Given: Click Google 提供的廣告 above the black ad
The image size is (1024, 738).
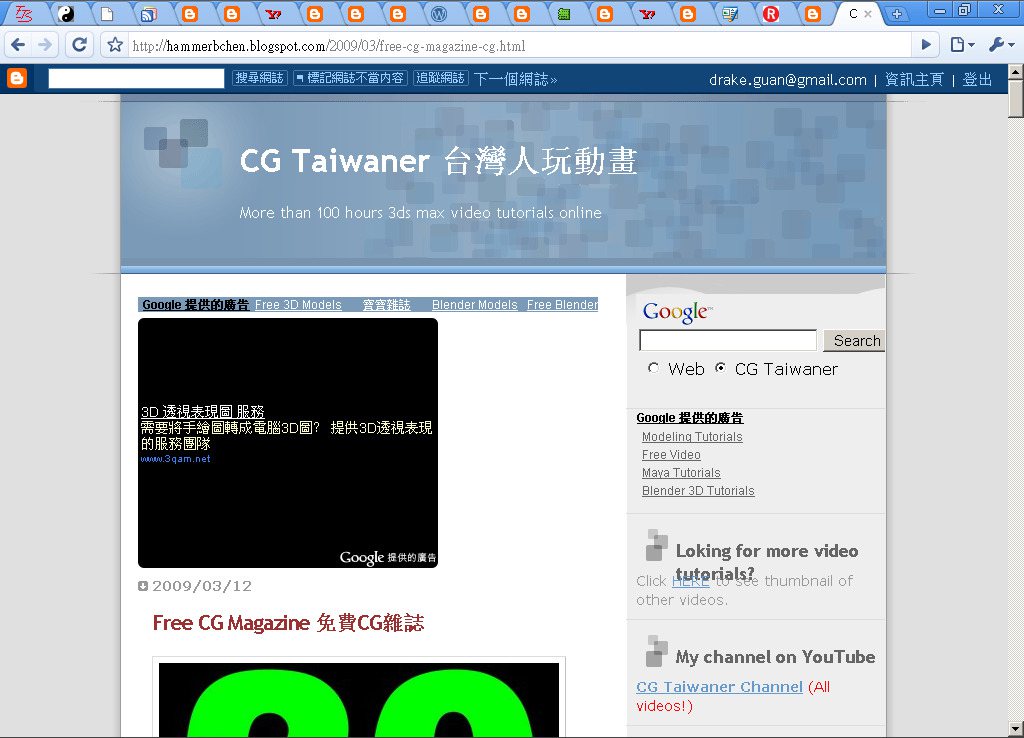Looking at the screenshot, I should point(195,304).
